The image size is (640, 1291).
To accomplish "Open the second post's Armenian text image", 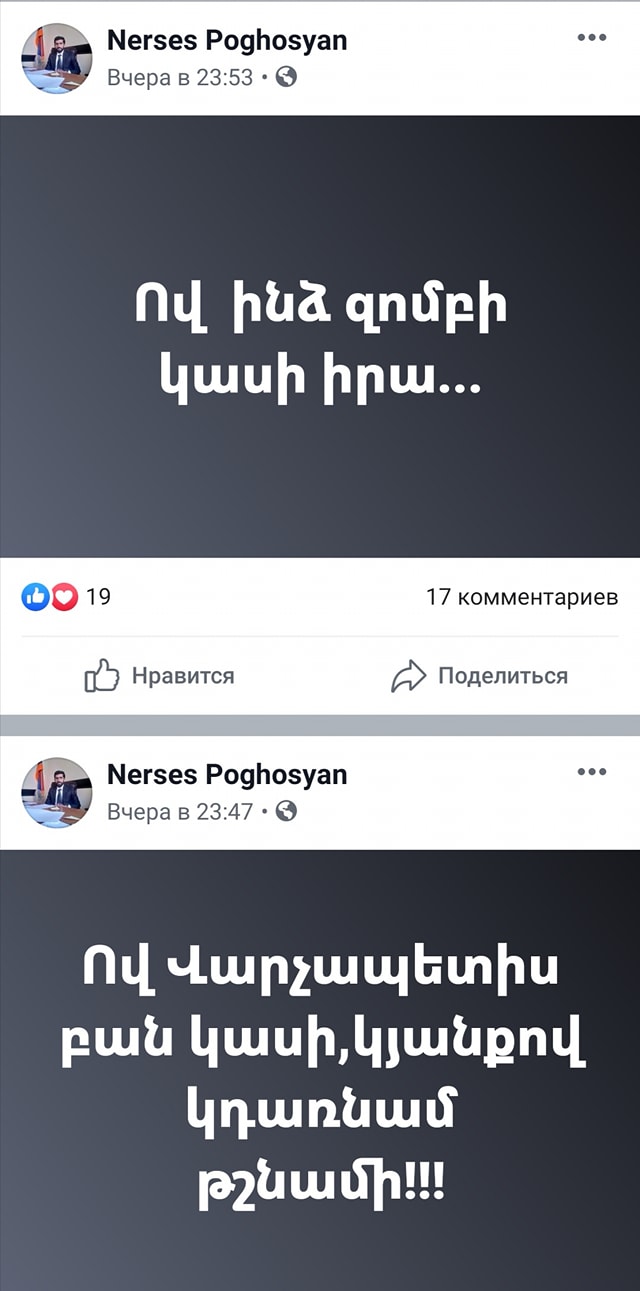I will point(320,1070).
